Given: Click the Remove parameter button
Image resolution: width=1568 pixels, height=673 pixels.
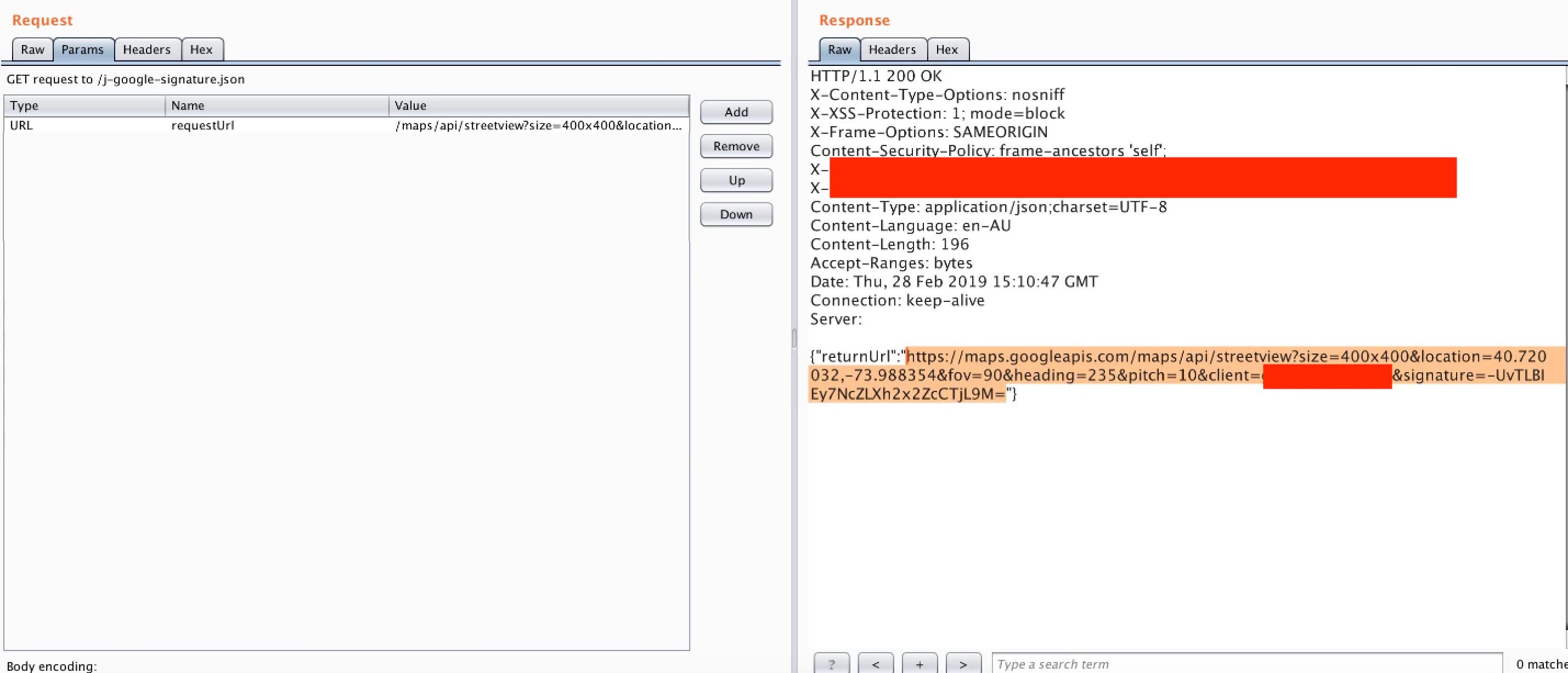Looking at the screenshot, I should [736, 146].
